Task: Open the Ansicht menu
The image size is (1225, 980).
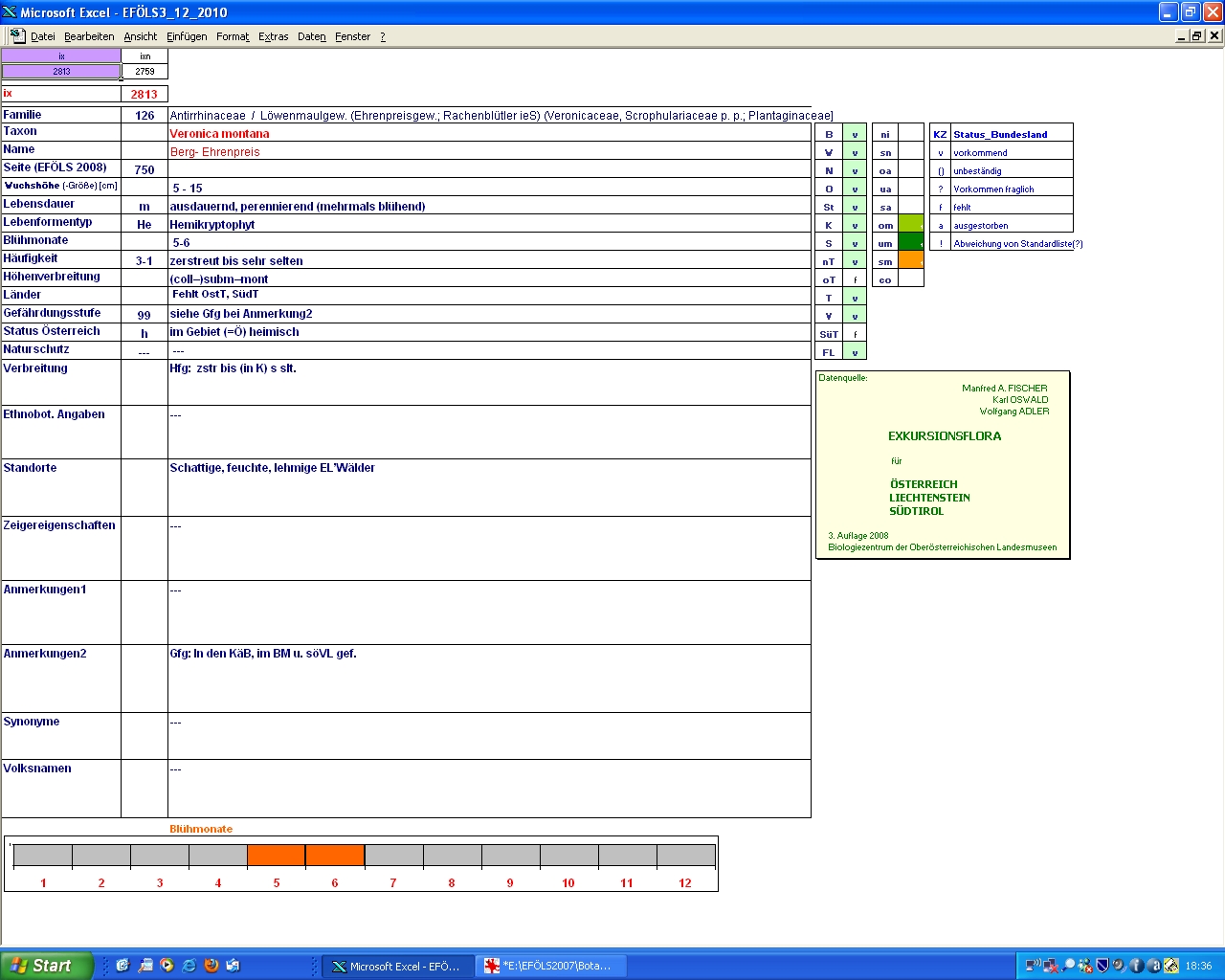Action: pyautogui.click(x=141, y=36)
